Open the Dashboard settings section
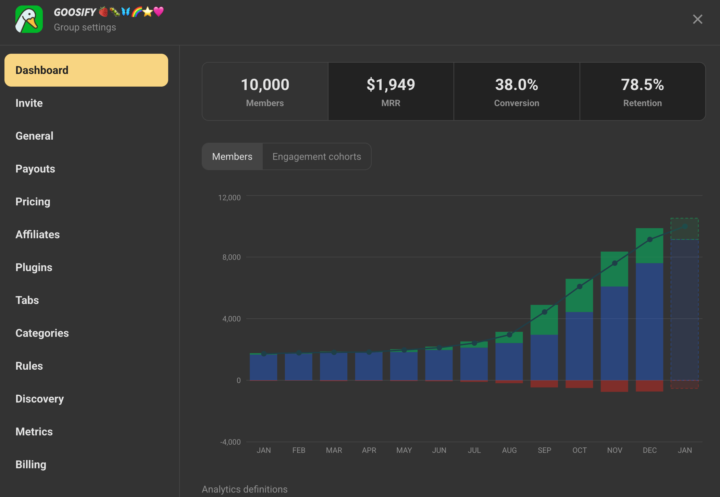 point(86,70)
